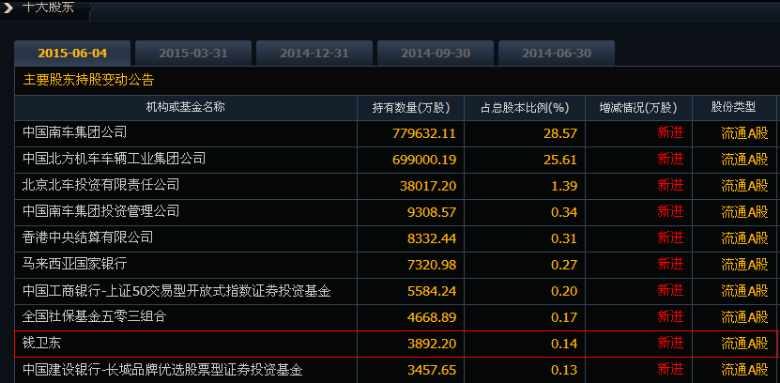Click the holding value 3892.20

431,344
